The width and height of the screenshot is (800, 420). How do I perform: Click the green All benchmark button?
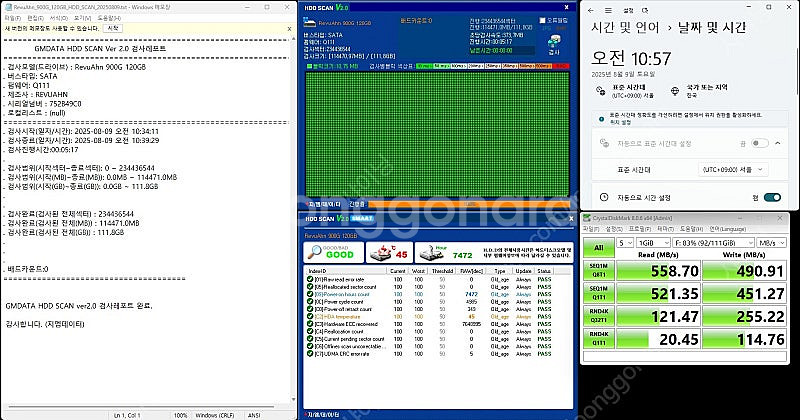tap(598, 248)
